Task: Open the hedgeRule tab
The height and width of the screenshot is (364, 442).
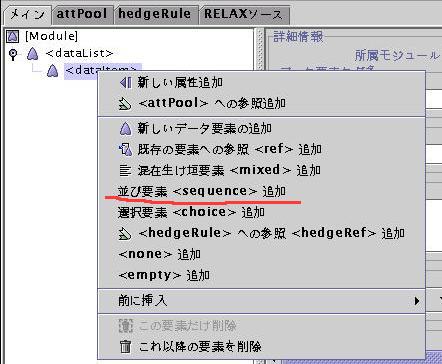Action: point(155,14)
